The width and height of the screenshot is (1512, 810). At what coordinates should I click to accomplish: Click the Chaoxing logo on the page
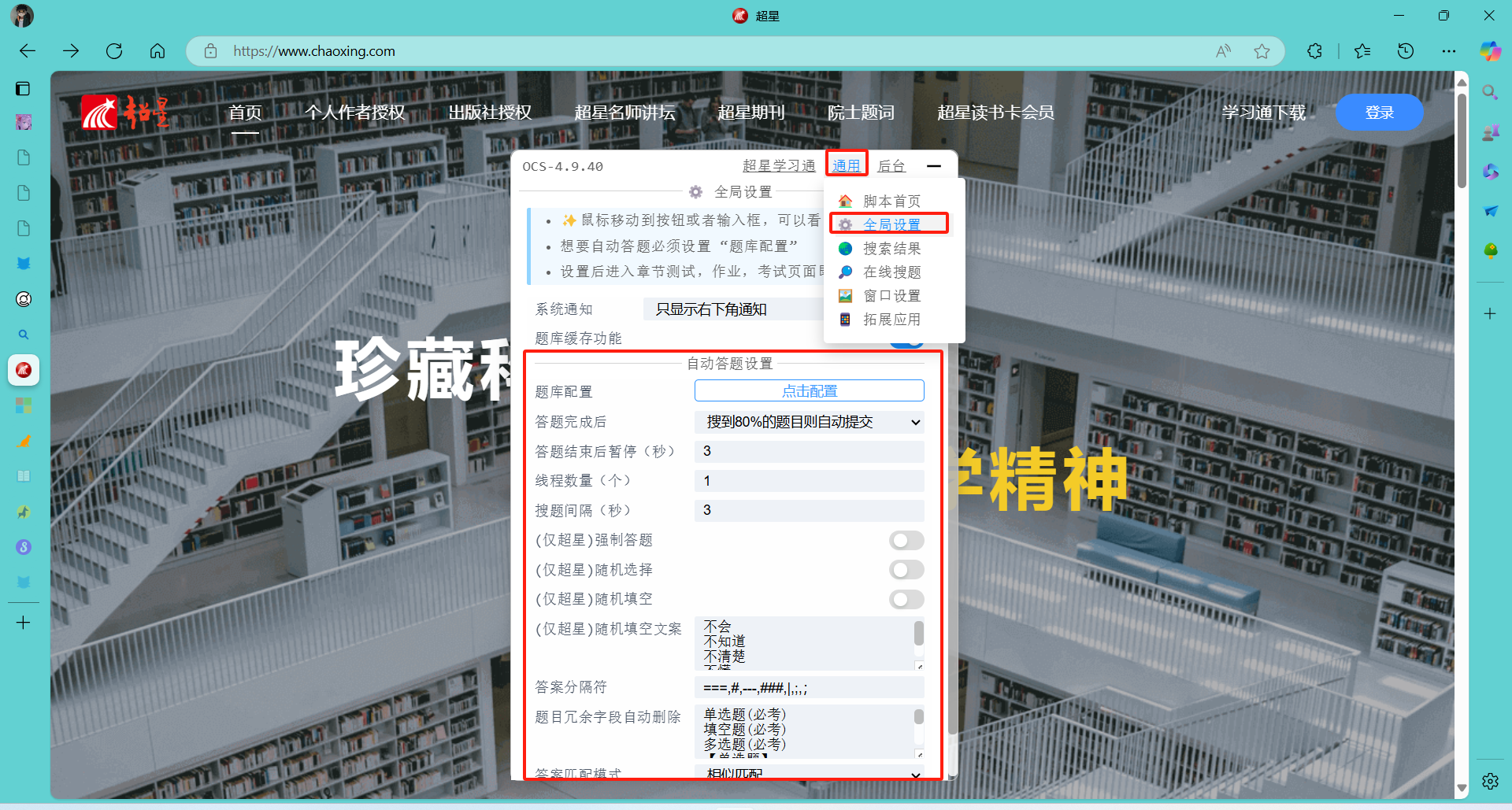click(126, 113)
